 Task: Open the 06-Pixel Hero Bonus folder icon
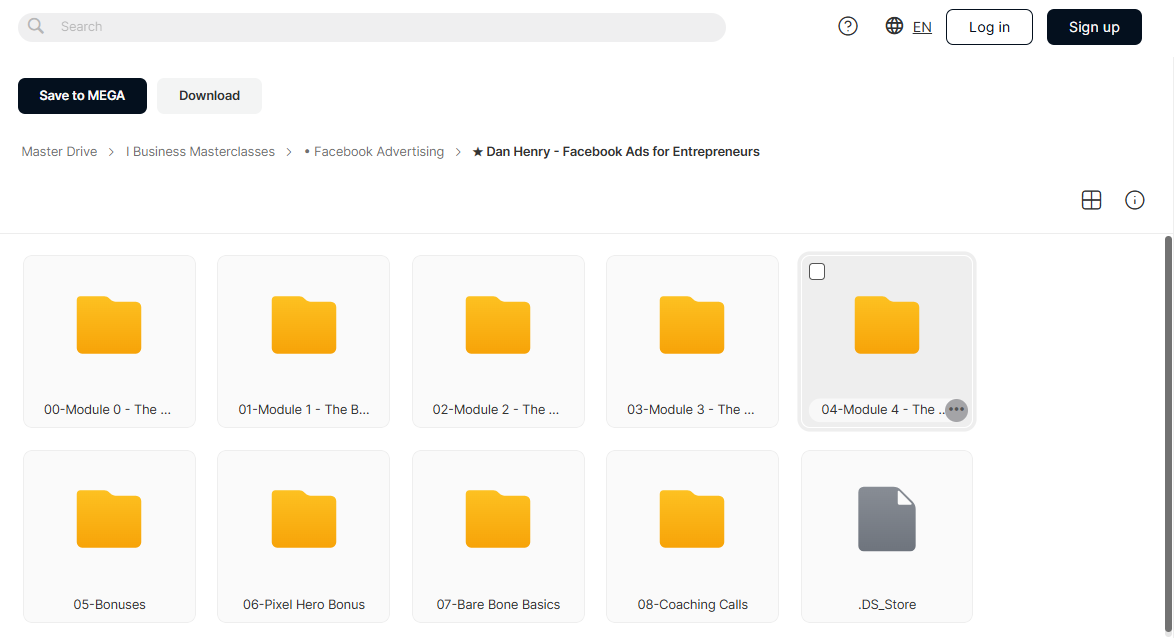[x=303, y=519]
